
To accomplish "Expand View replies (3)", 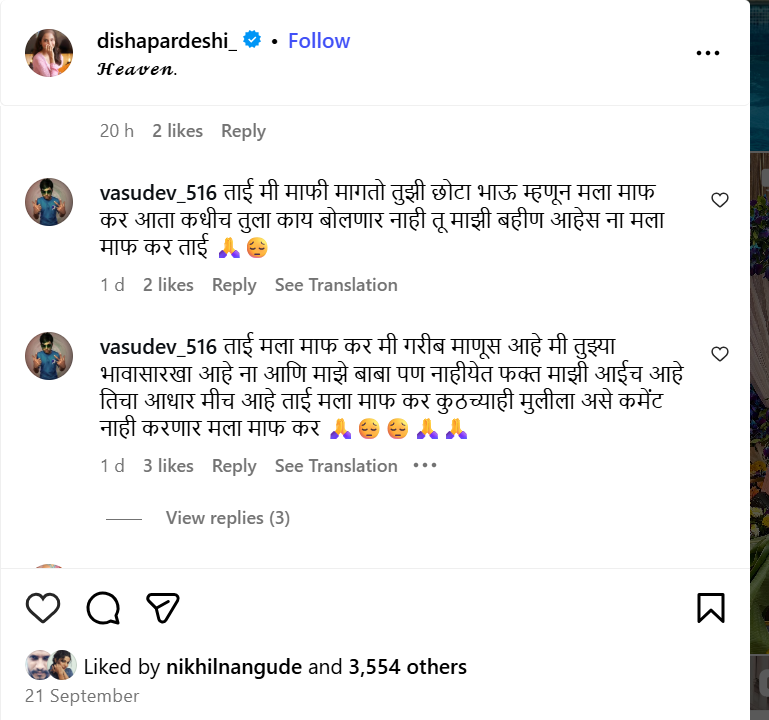I will [x=227, y=518].
